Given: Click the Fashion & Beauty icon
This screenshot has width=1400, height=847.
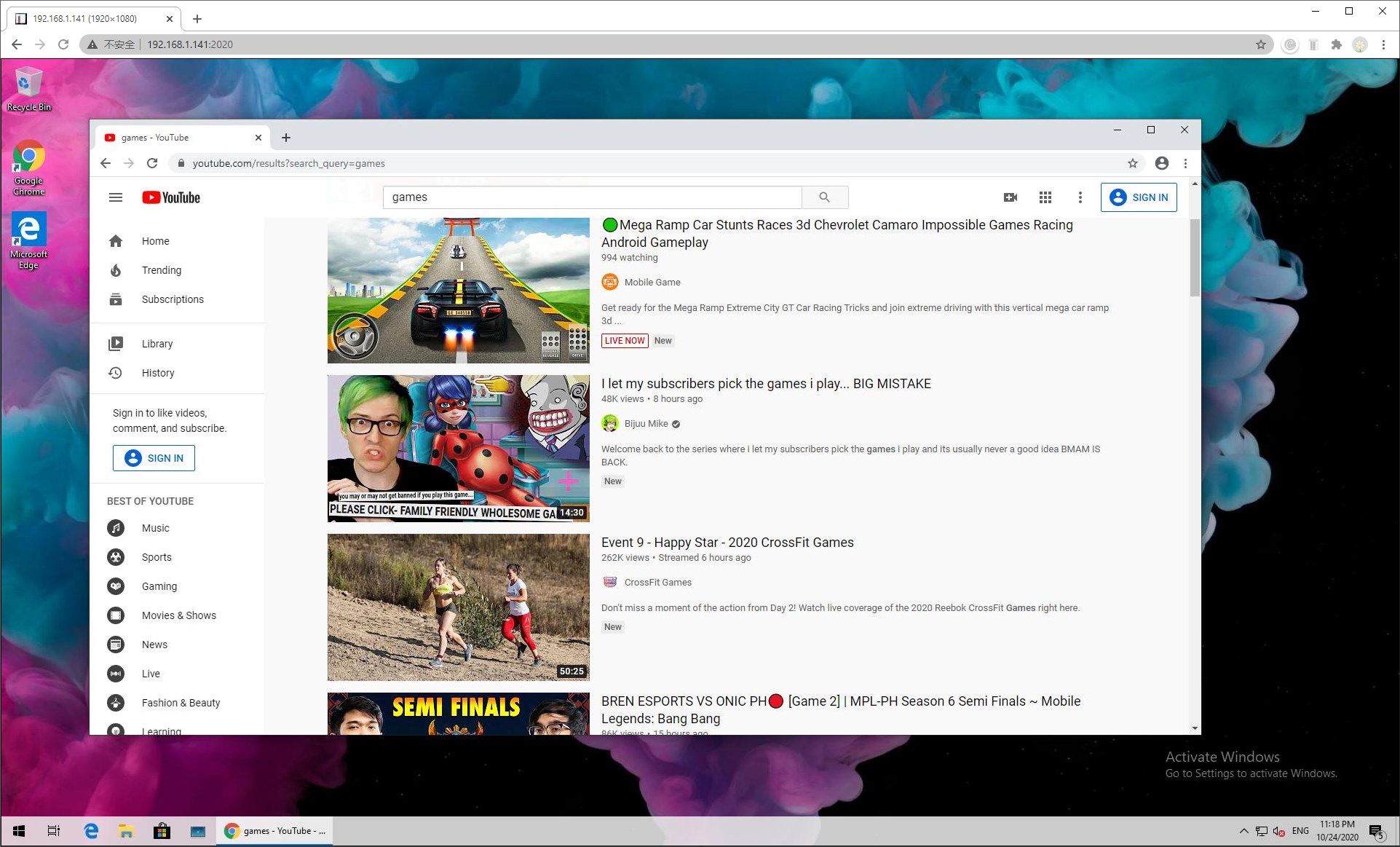Looking at the screenshot, I should point(116,703).
